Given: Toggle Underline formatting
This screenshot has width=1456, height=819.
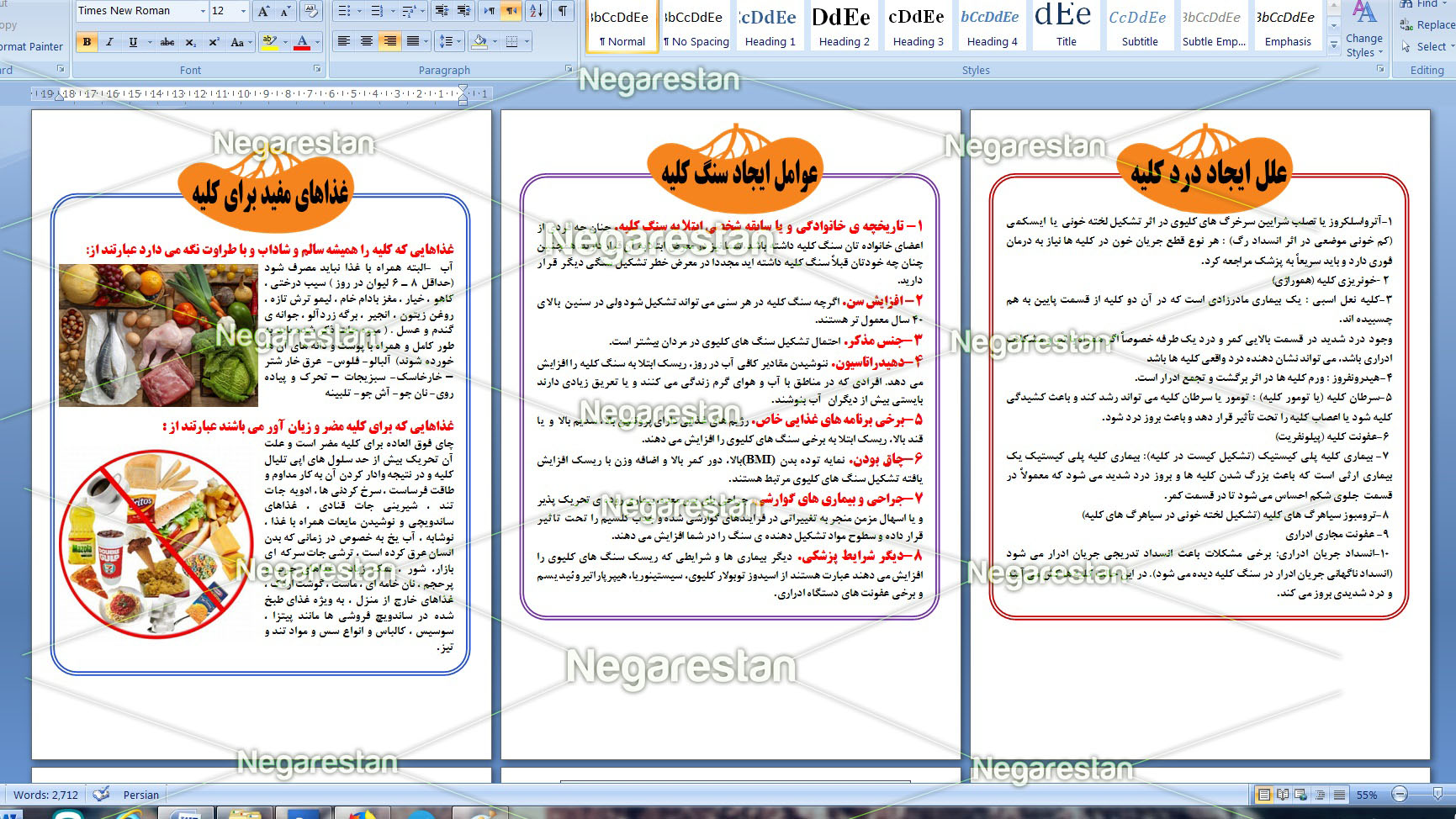Looking at the screenshot, I should tap(133, 42).
